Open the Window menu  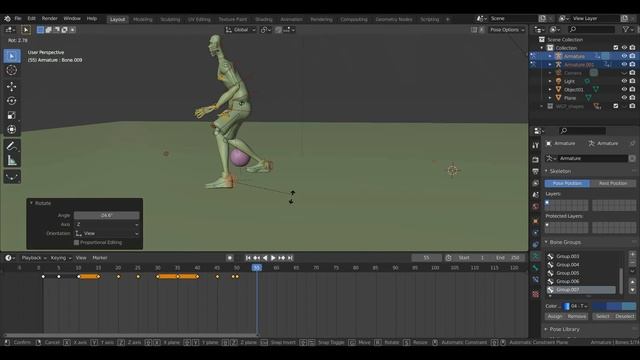pyautogui.click(x=72, y=19)
